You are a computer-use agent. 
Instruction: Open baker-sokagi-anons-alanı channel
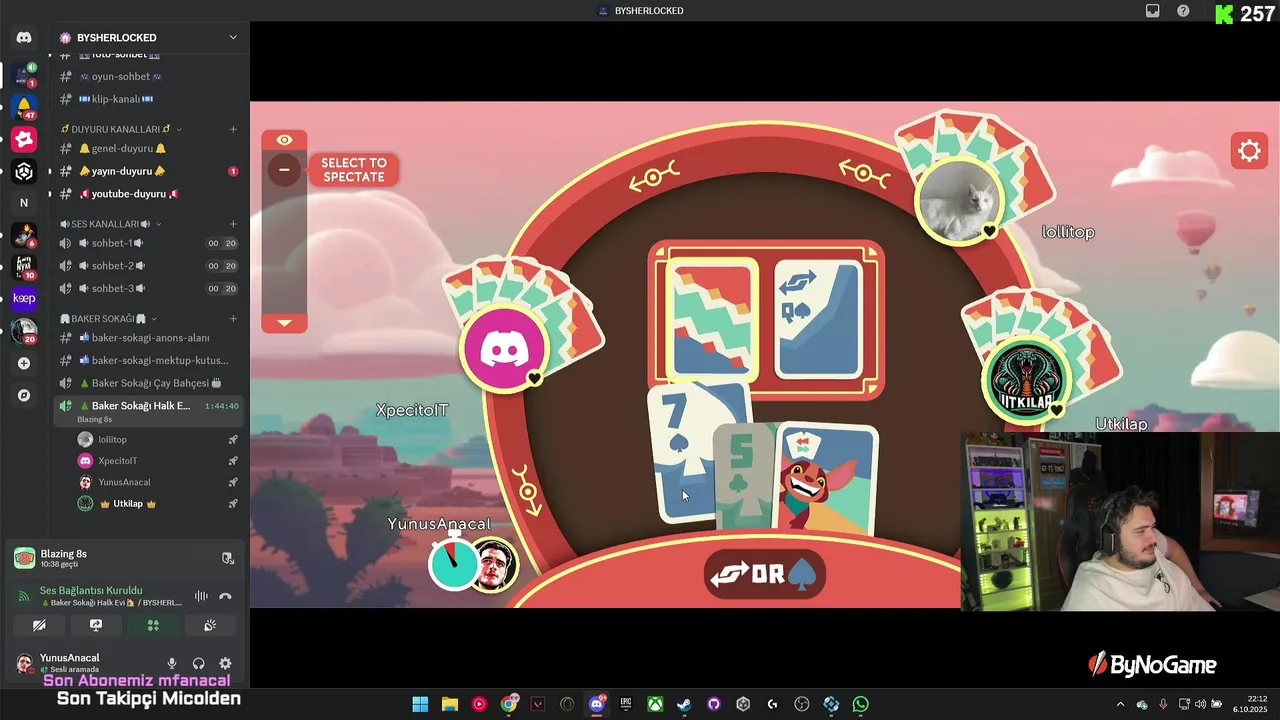pyautogui.click(x=148, y=338)
